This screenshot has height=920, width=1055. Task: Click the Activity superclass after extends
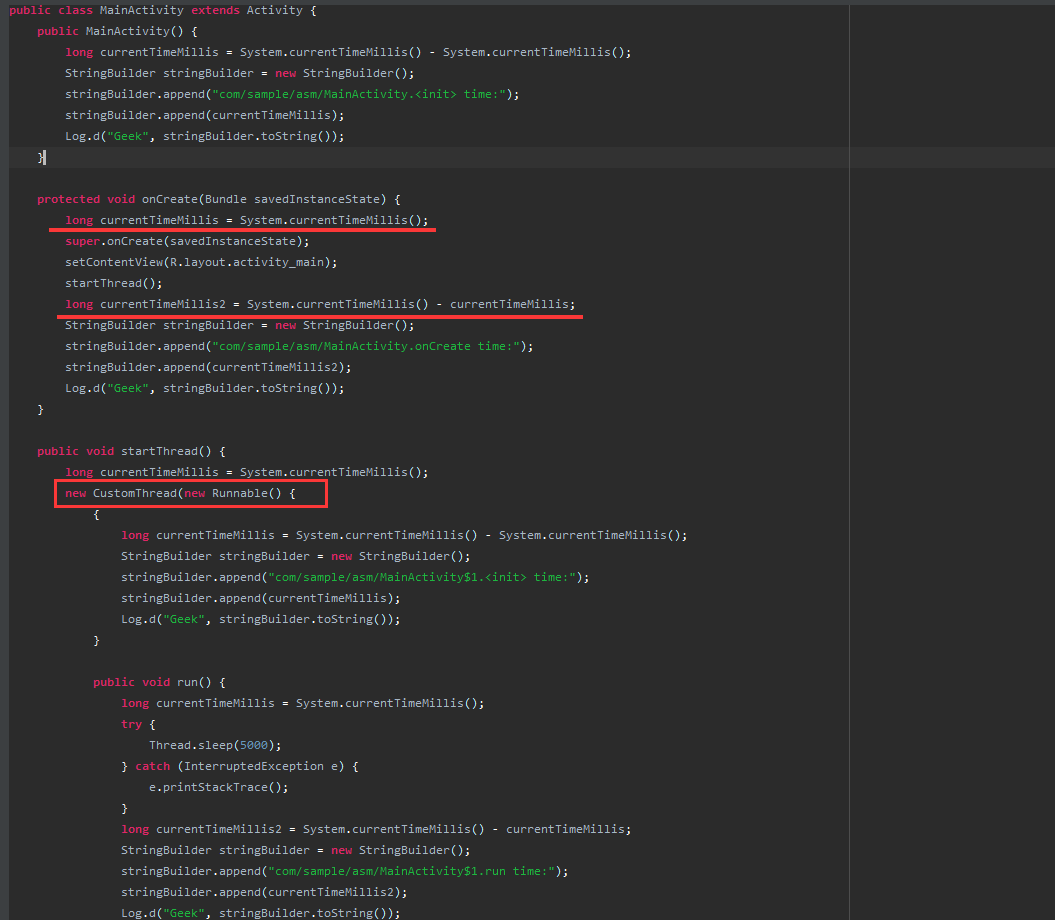pos(274,10)
